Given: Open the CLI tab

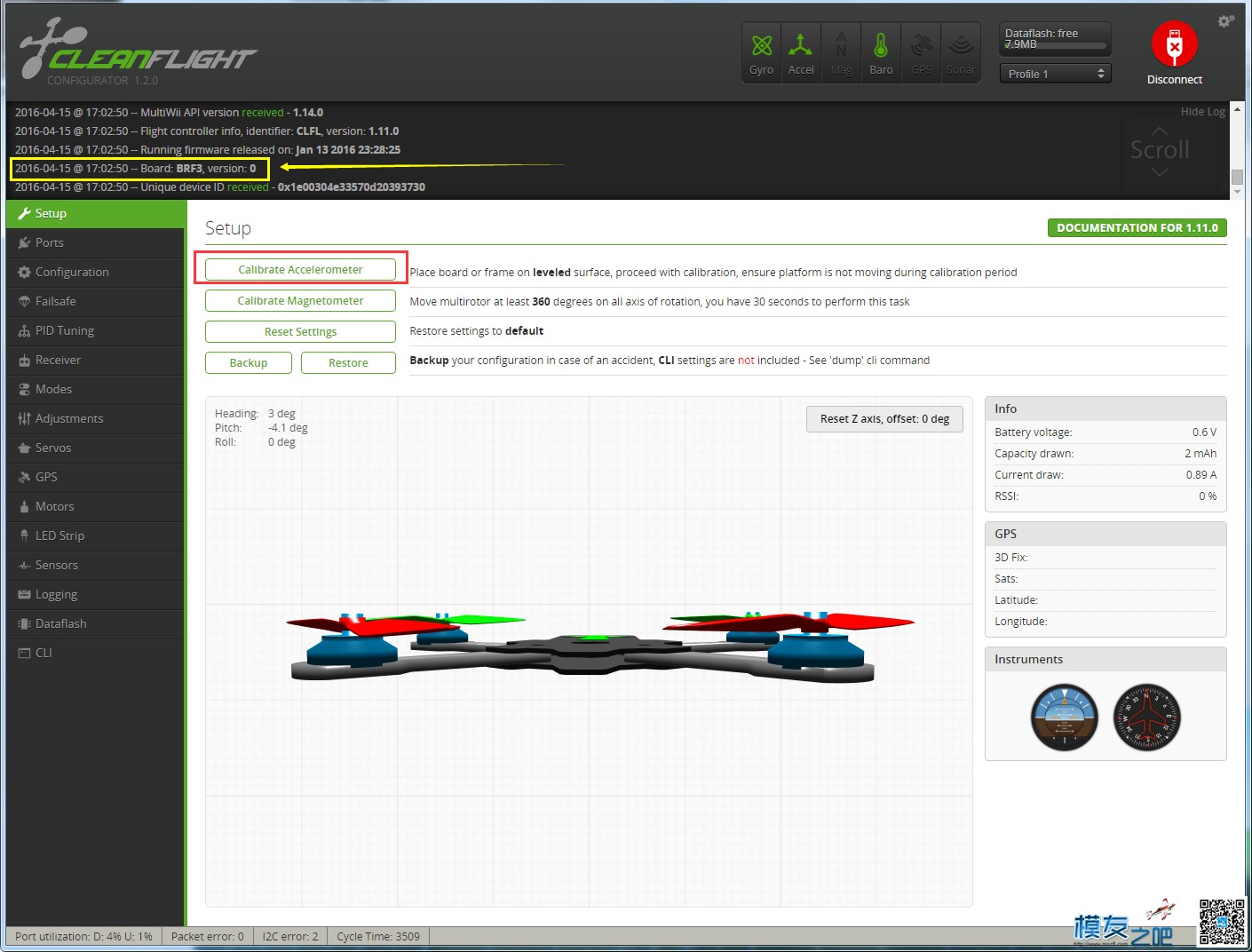Looking at the screenshot, I should 95,653.
